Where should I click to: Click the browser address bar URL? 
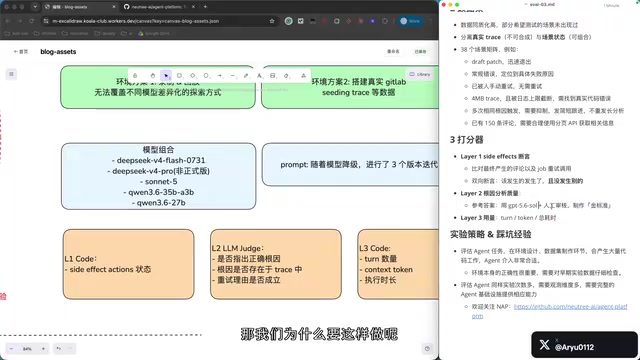pos(136,21)
